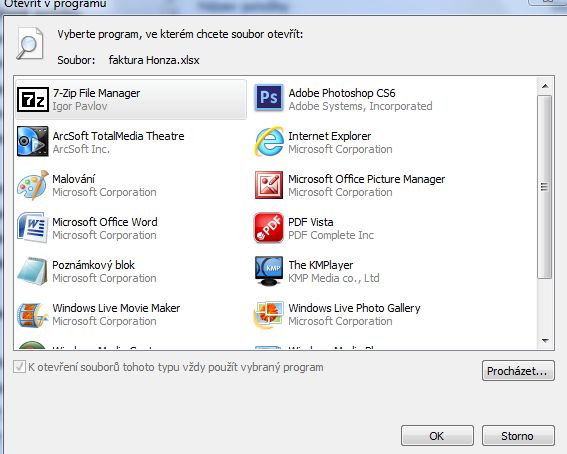
Task: Click "Windows Live Photo Gallery" label
Action: pos(354,308)
